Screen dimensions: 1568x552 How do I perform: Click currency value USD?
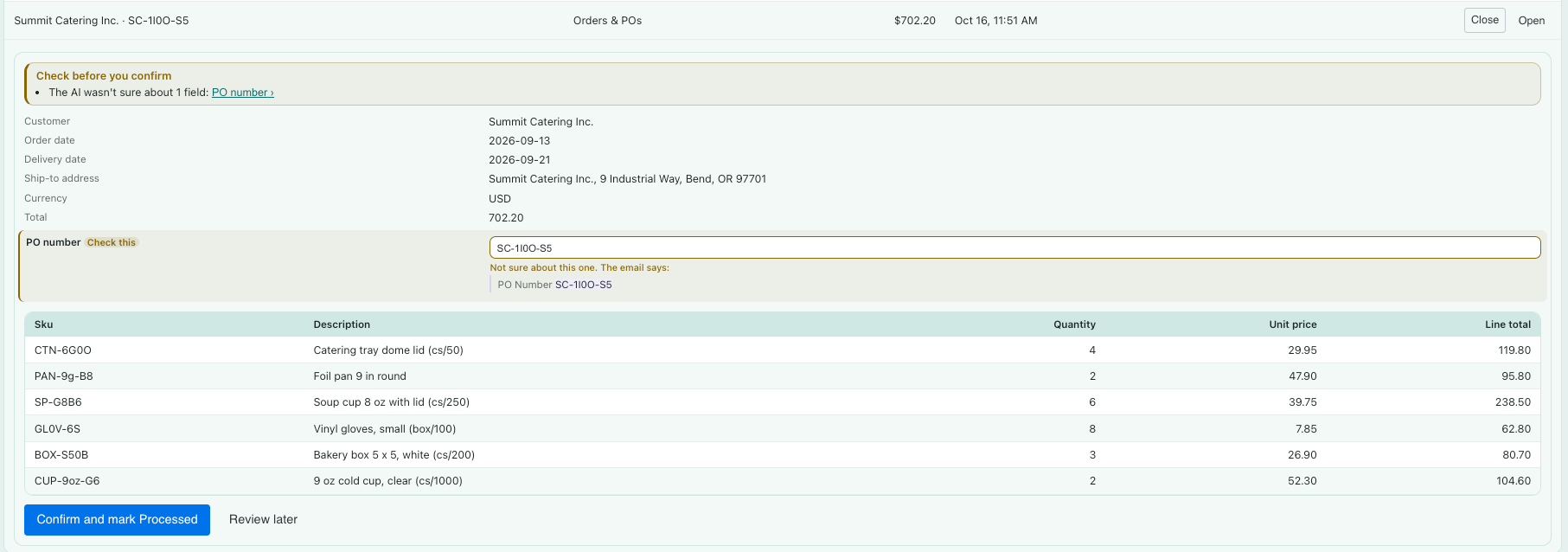point(500,199)
